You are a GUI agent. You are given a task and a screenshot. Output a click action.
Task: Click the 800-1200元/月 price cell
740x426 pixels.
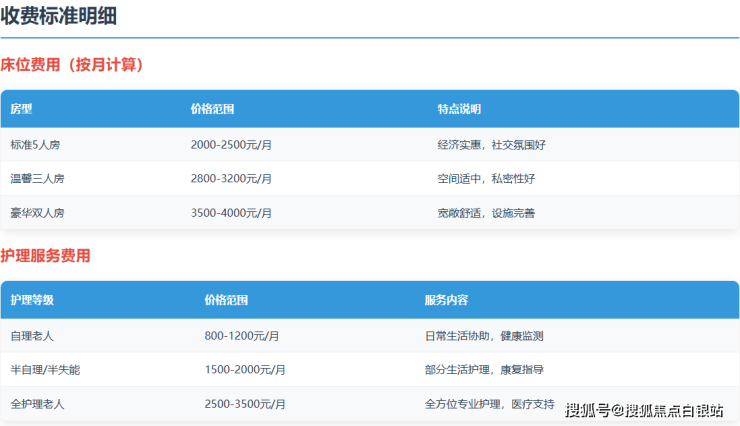tap(241, 336)
